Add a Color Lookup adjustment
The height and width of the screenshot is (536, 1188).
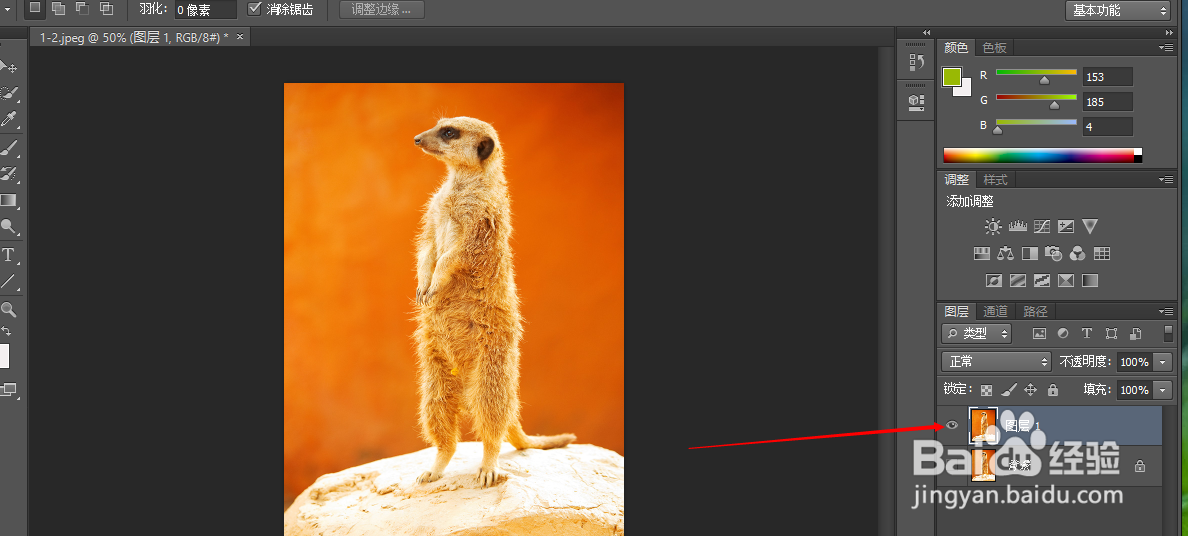tap(1102, 253)
